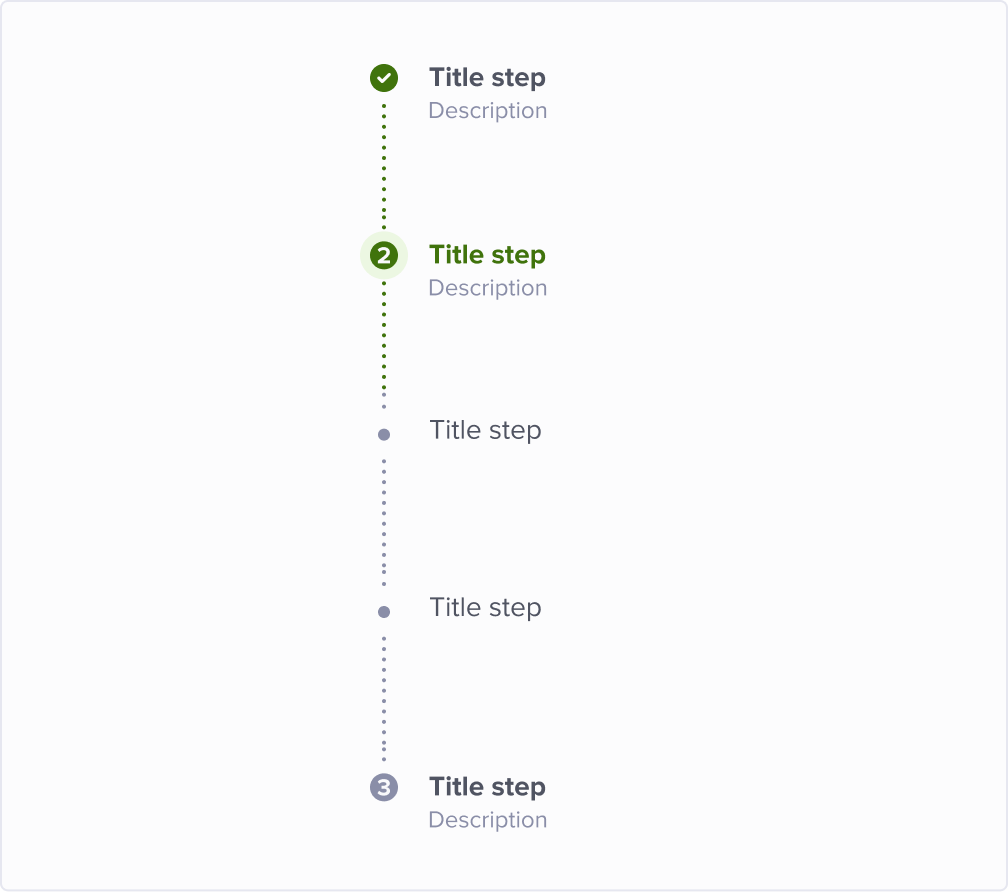Click the gray step number 3 circle
This screenshot has height=892, width=1008.
coord(384,787)
